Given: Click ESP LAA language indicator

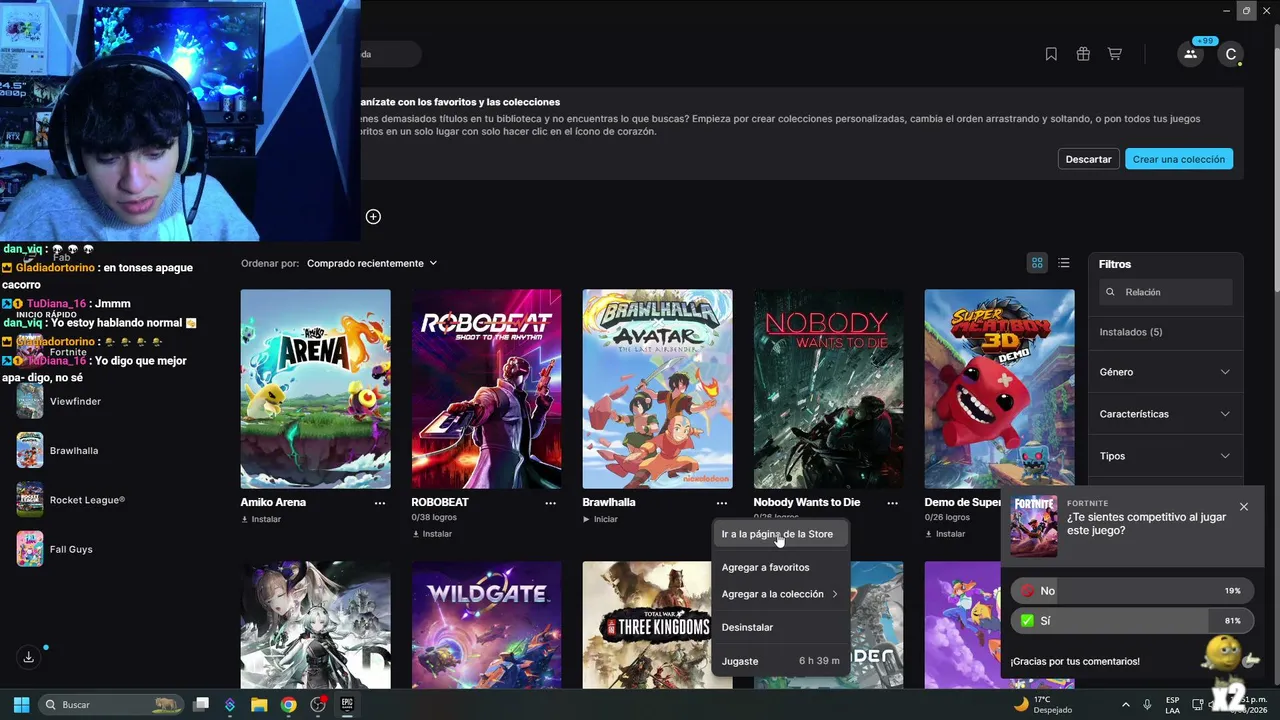Looking at the screenshot, I should point(1173,705).
